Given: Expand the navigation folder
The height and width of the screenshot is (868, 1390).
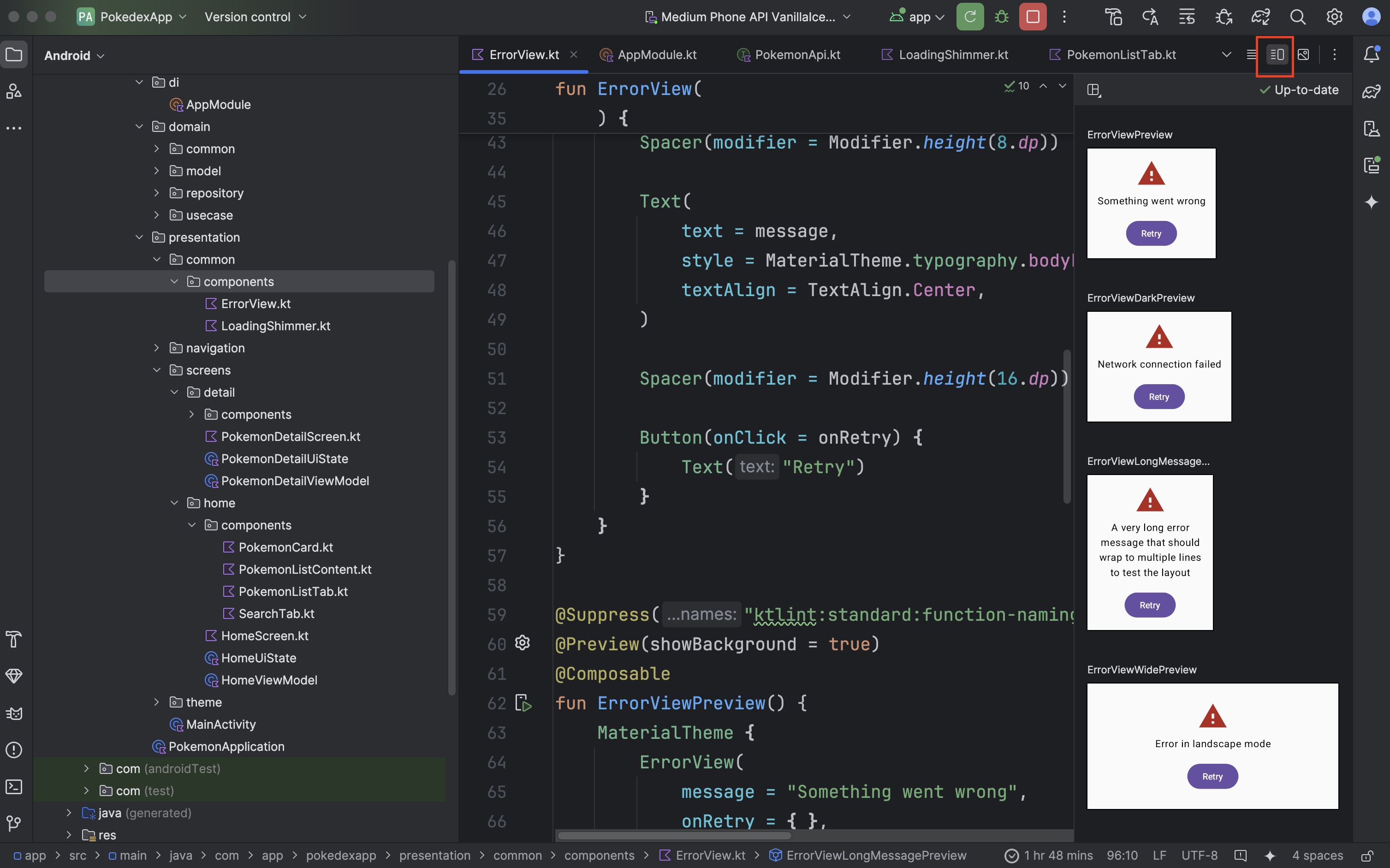Looking at the screenshot, I should (157, 348).
